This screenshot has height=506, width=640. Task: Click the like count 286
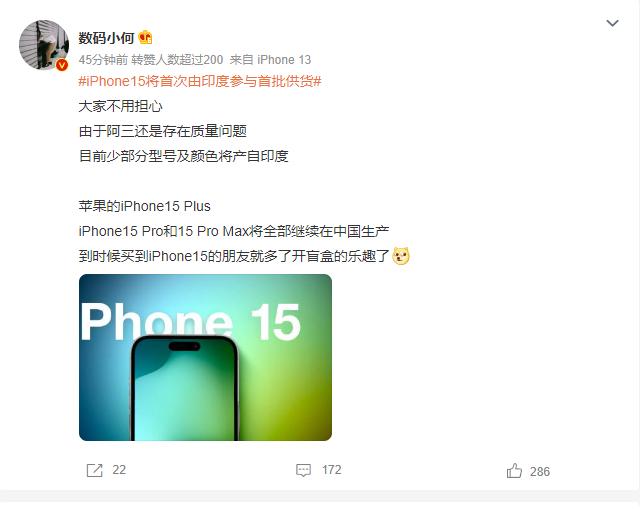[540, 472]
